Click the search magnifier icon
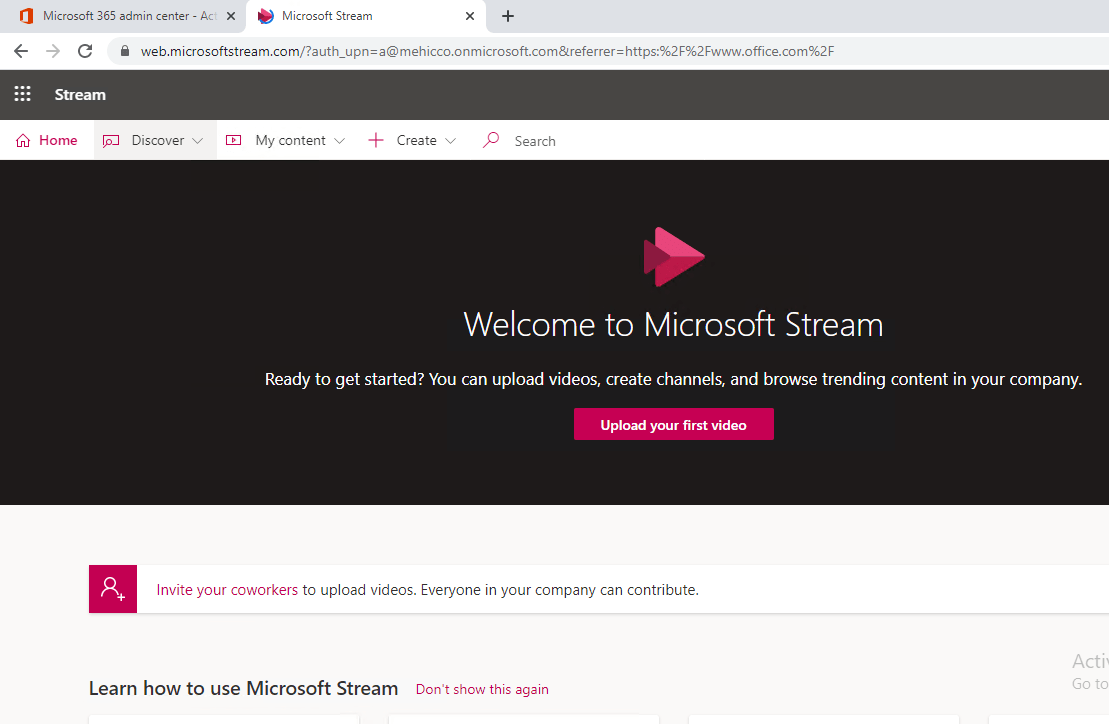This screenshot has width=1109, height=724. (490, 141)
